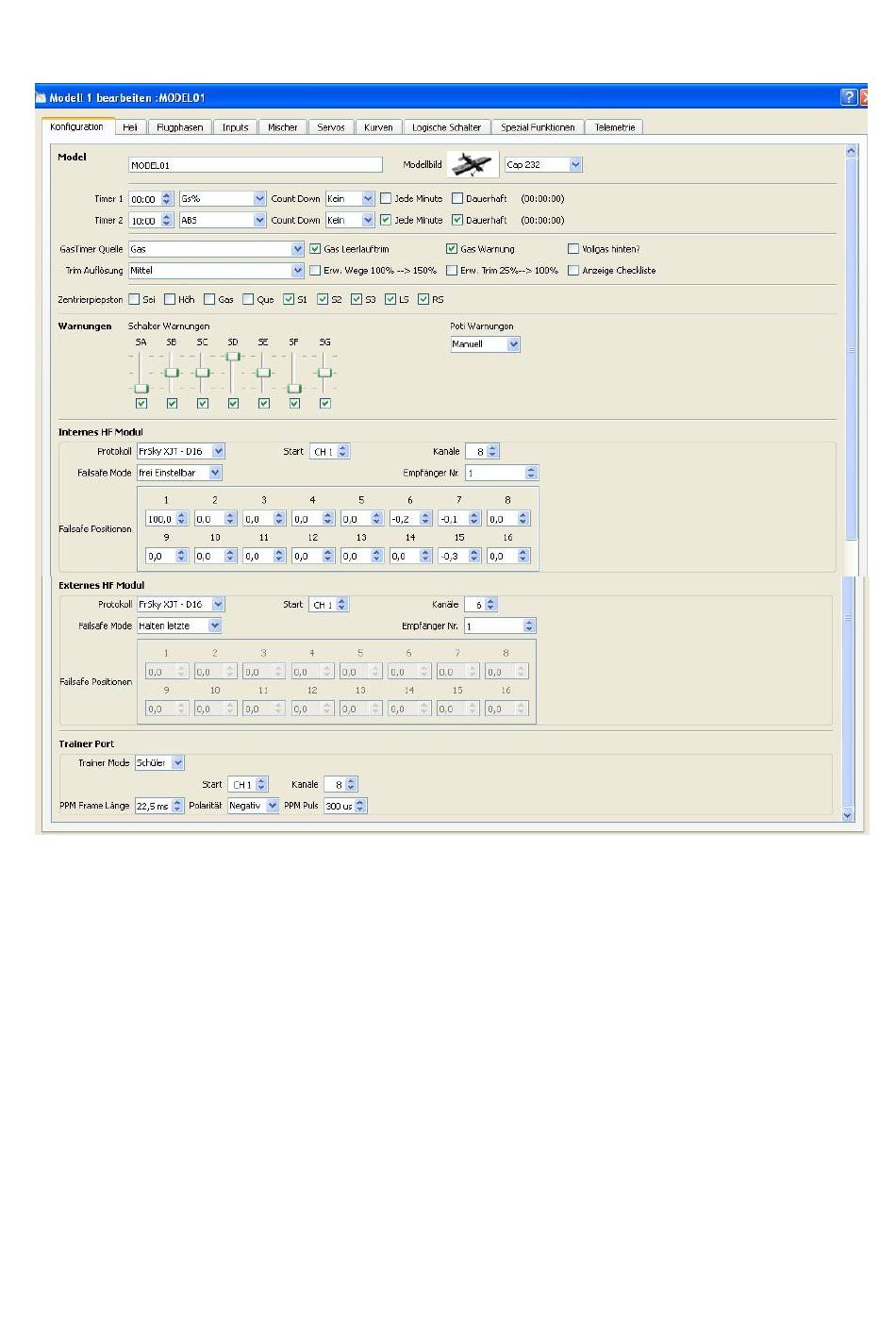Click the Timer 2 time field 10:00
The image size is (896, 1319).
coord(151,221)
